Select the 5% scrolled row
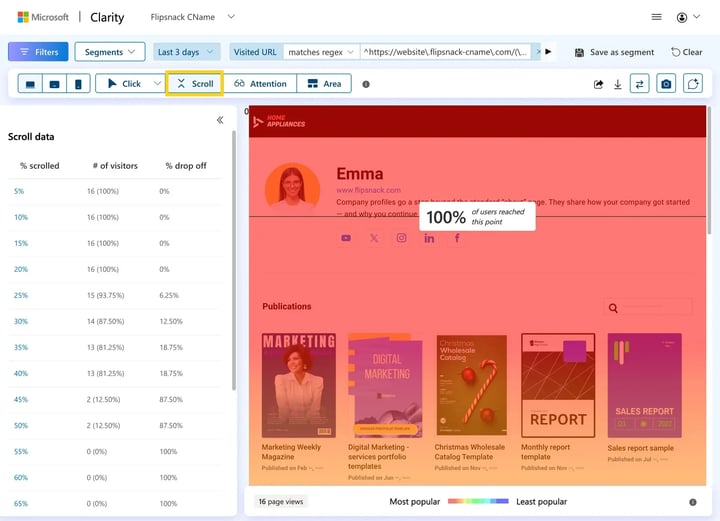Viewport: 720px width, 521px height. click(114, 191)
